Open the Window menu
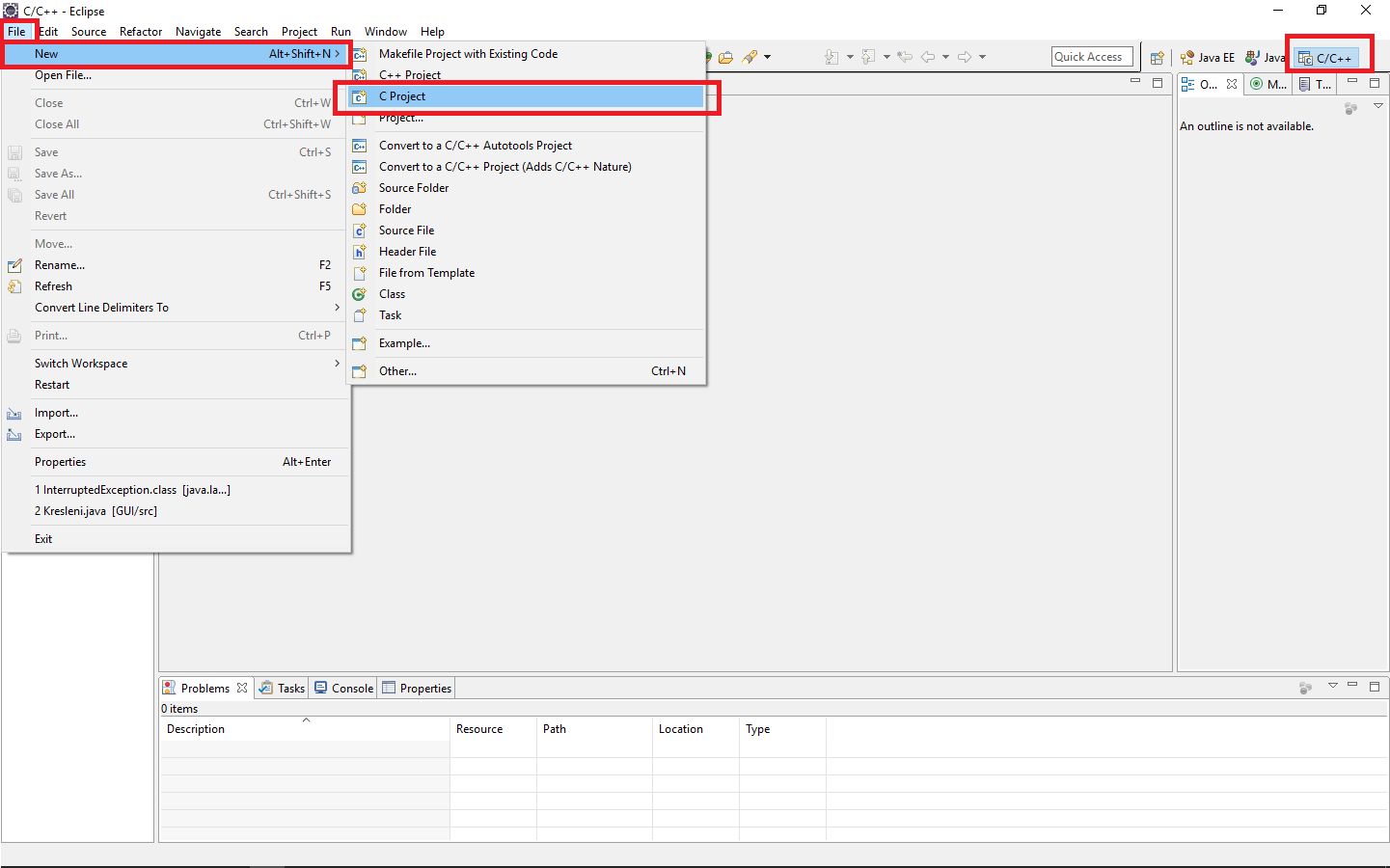The width and height of the screenshot is (1390, 868). 386,31
